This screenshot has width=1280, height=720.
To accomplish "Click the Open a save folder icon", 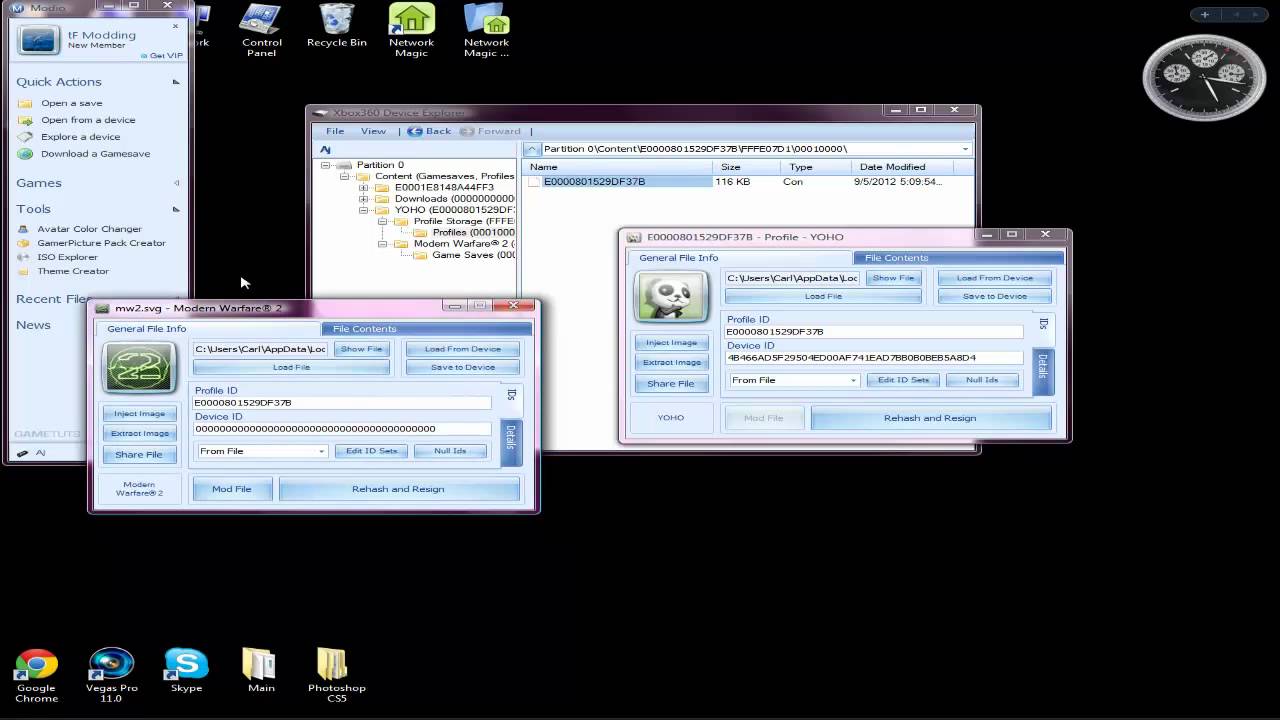I will [x=25, y=103].
